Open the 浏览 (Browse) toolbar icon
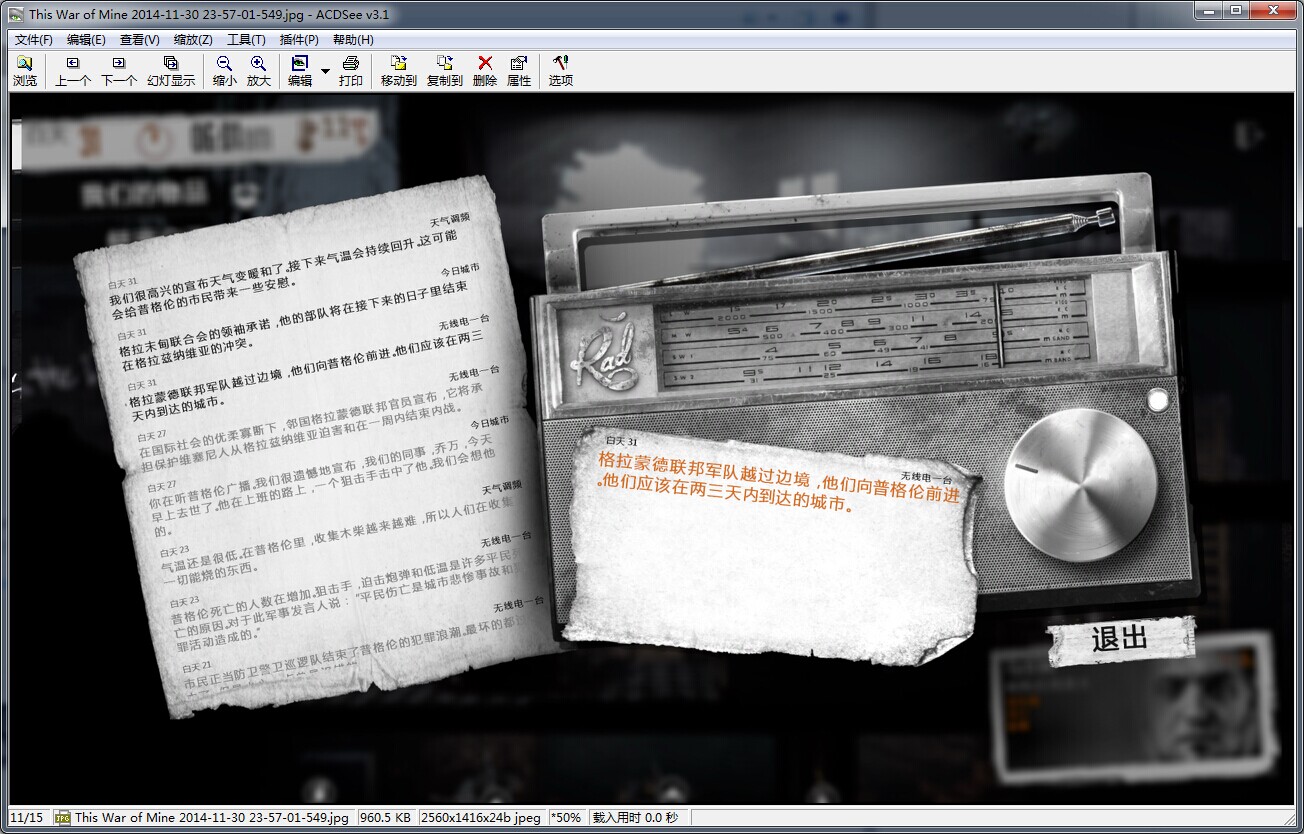Viewport: 1304px width, 834px height. 25,71
